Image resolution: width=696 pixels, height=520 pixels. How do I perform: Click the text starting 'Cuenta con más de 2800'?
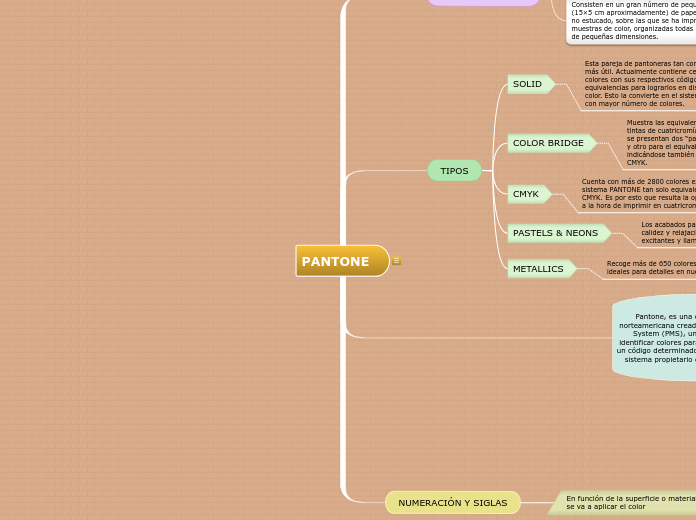(639, 194)
